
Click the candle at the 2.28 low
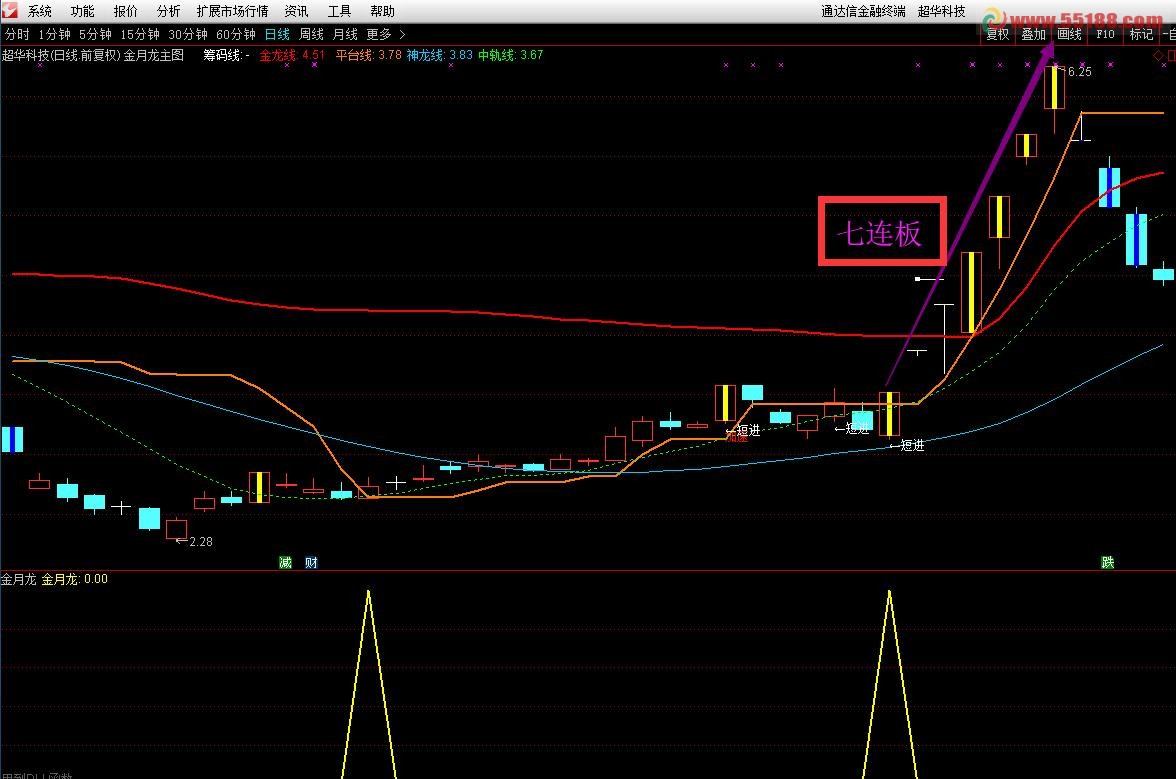pyautogui.click(x=177, y=528)
